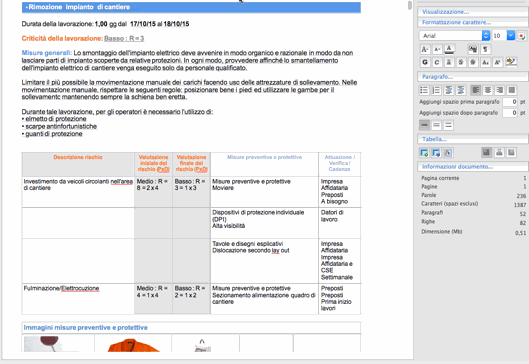Click the increase font size icon
Image resolution: width=529 pixels, height=364 pixels.
coord(425,50)
